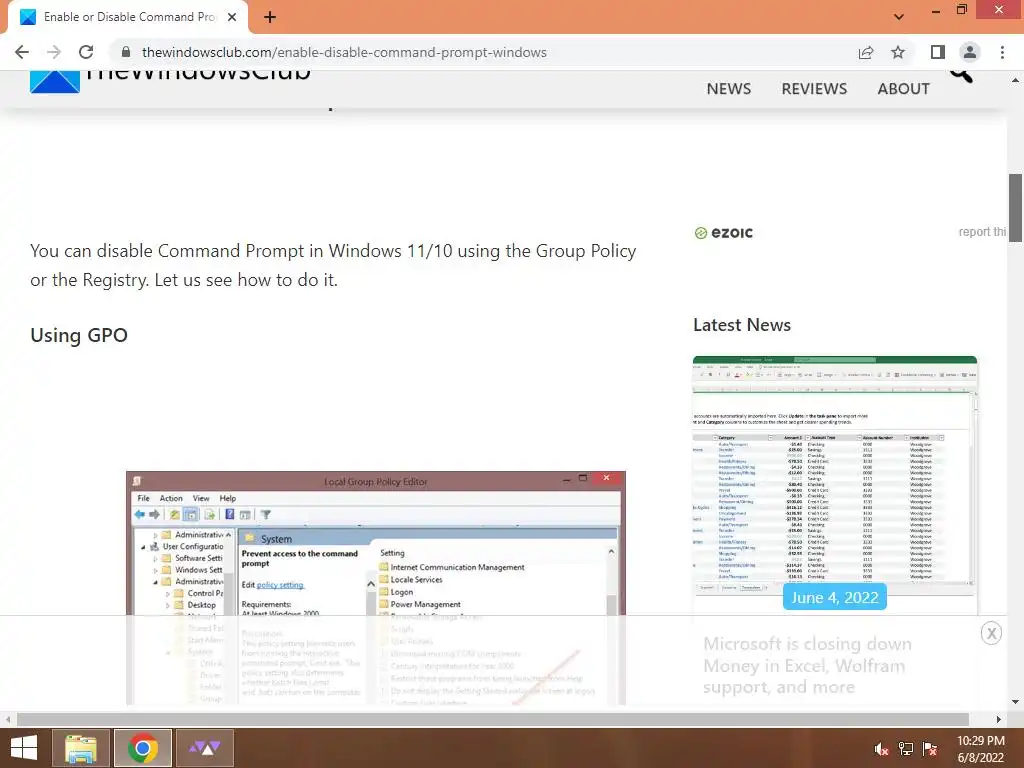Go to the REVIEWS section
The image size is (1024, 768).
point(814,89)
